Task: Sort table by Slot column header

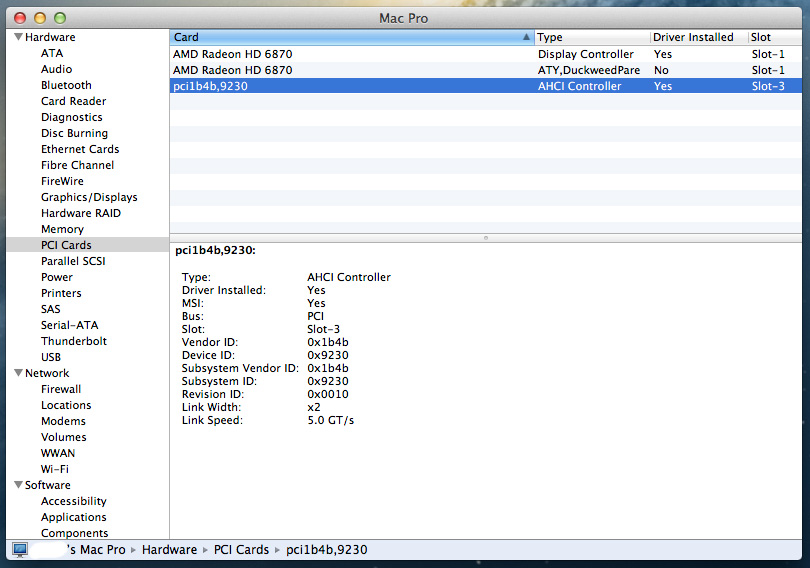Action: coord(774,37)
